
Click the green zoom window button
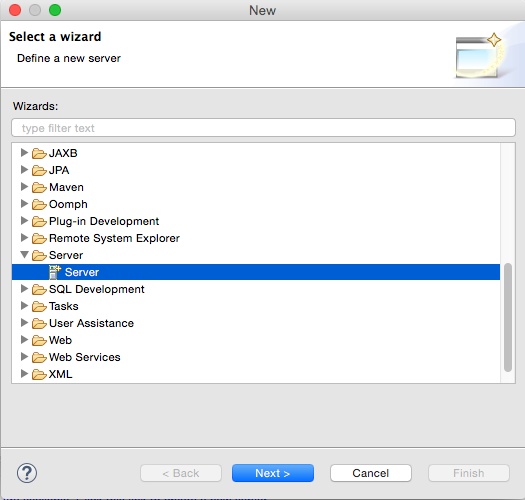(x=55, y=10)
